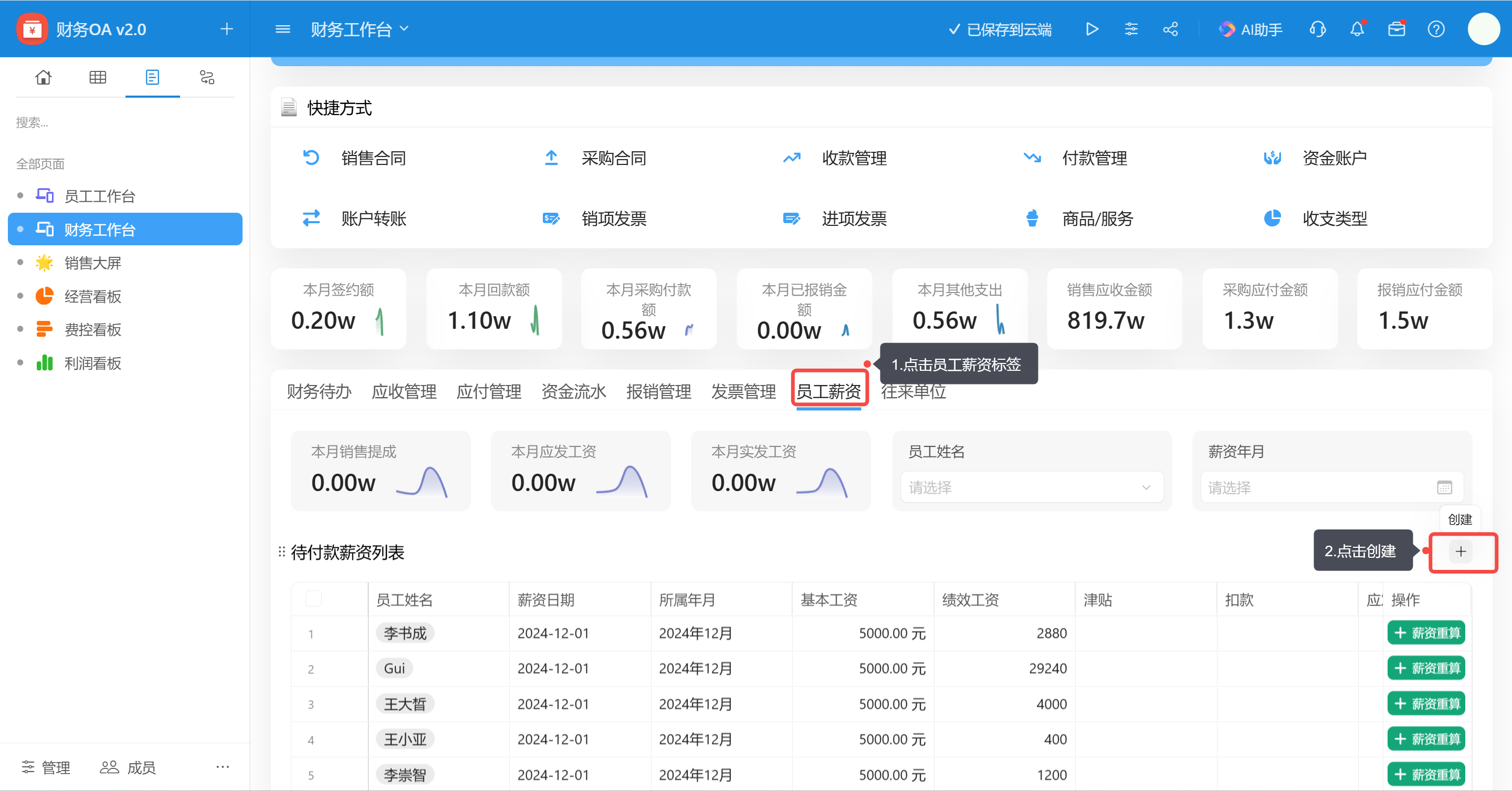1512x791 pixels.
Task: Open the 财务工作台 title dropdown
Action: click(359, 29)
